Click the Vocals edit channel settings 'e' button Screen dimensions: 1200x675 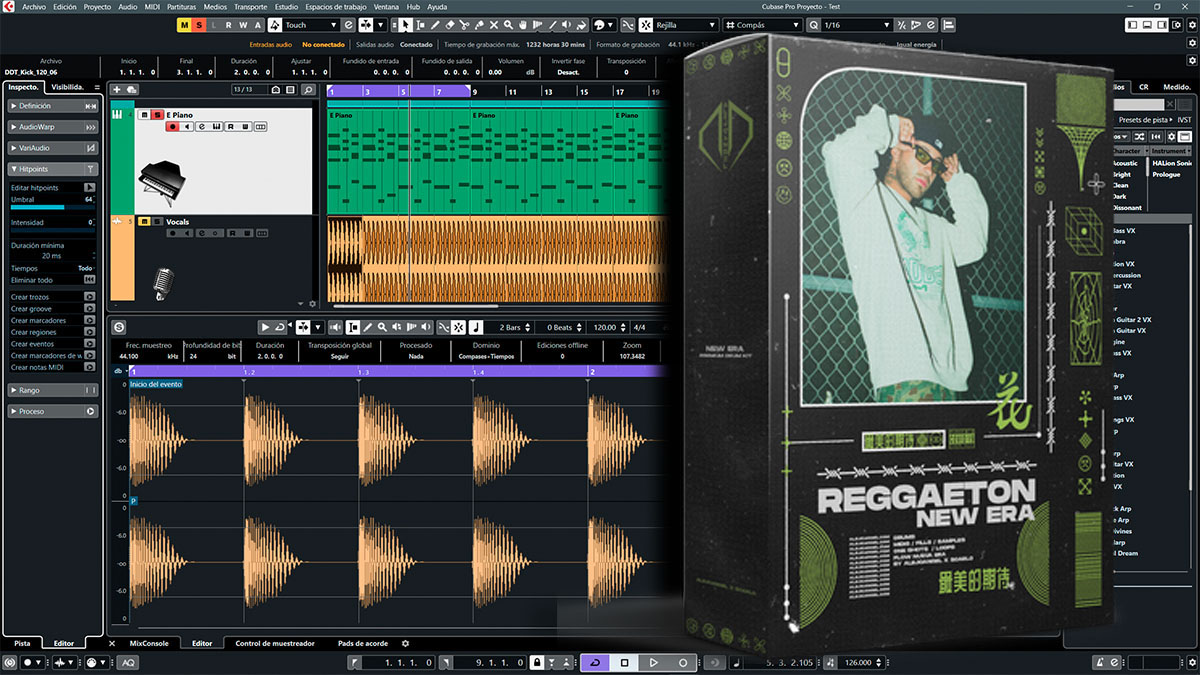click(x=202, y=233)
